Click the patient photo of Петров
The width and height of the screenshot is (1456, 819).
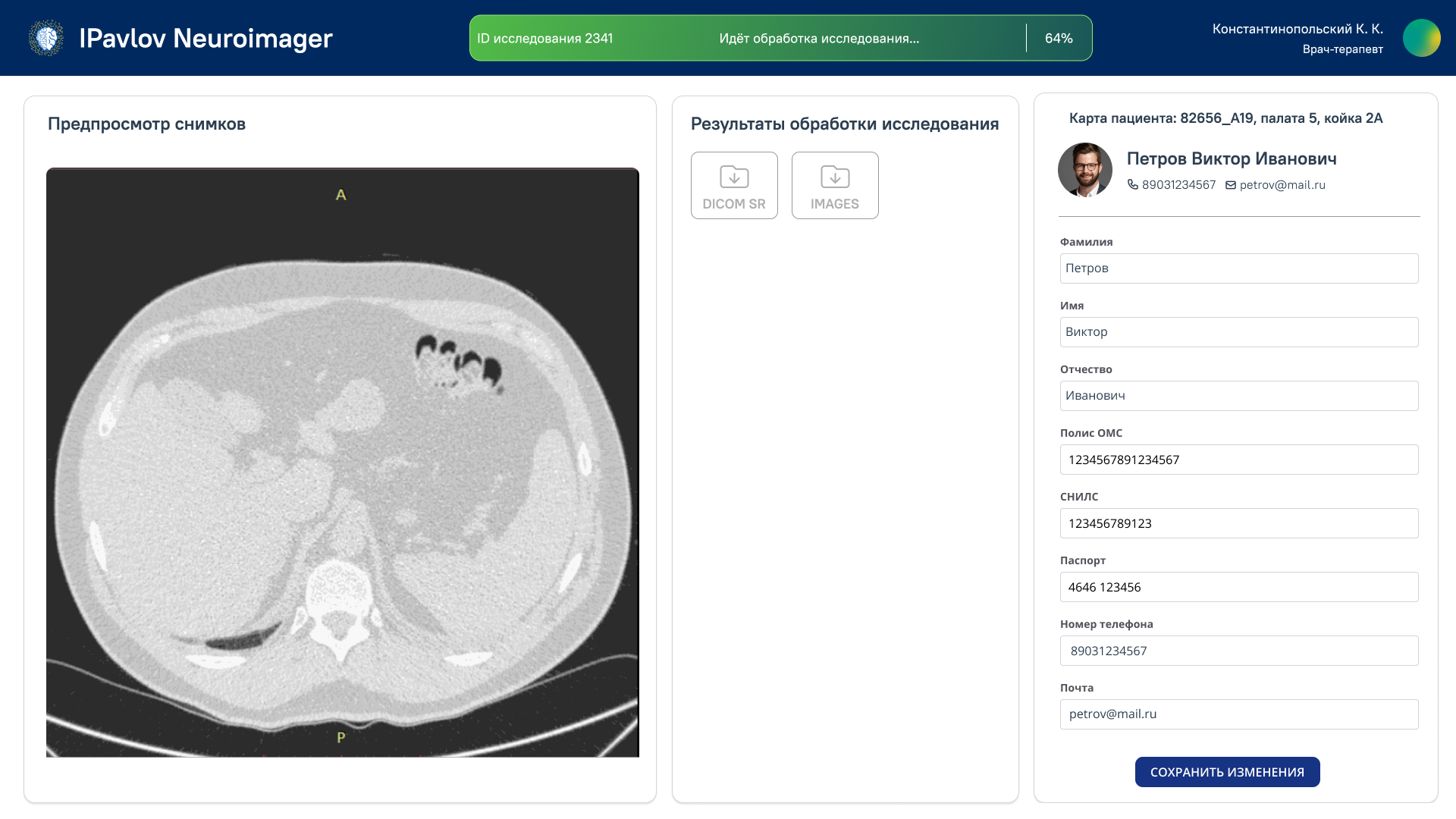coord(1085,170)
